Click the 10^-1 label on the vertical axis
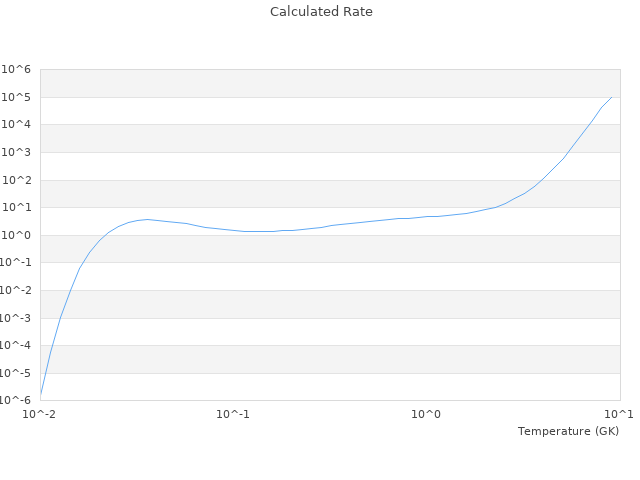 point(14,263)
